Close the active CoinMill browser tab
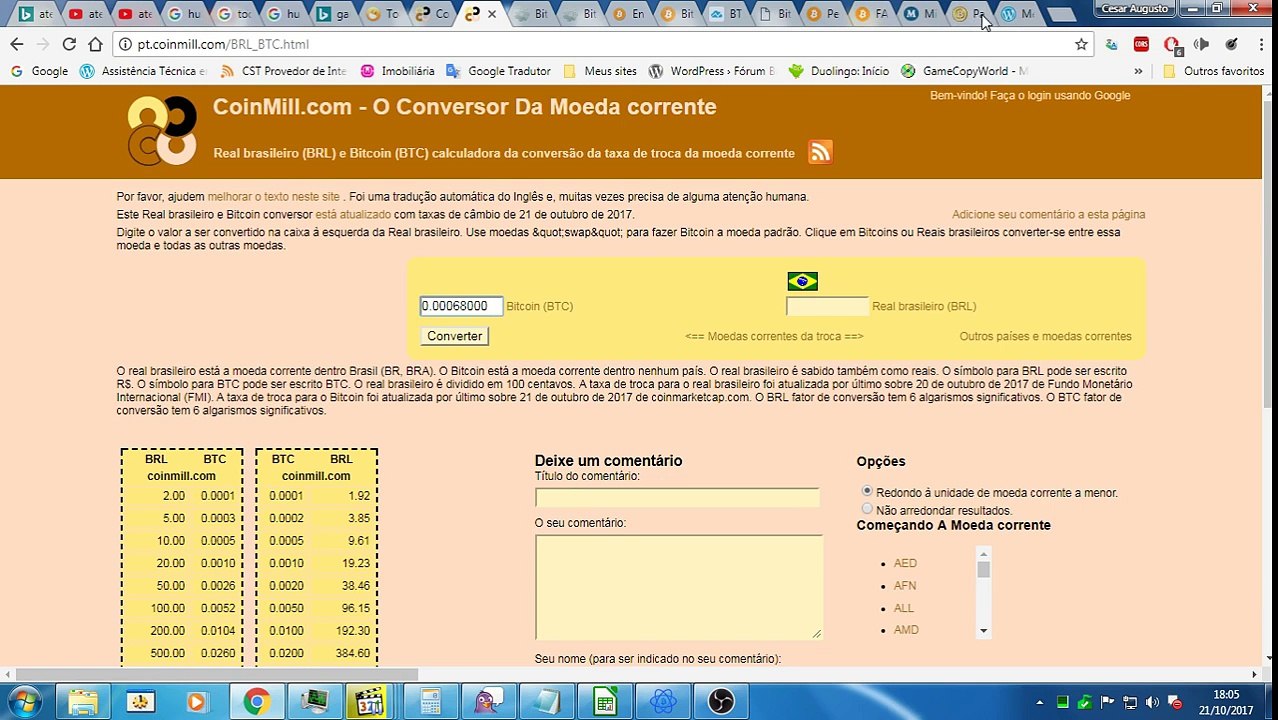 pos(491,14)
